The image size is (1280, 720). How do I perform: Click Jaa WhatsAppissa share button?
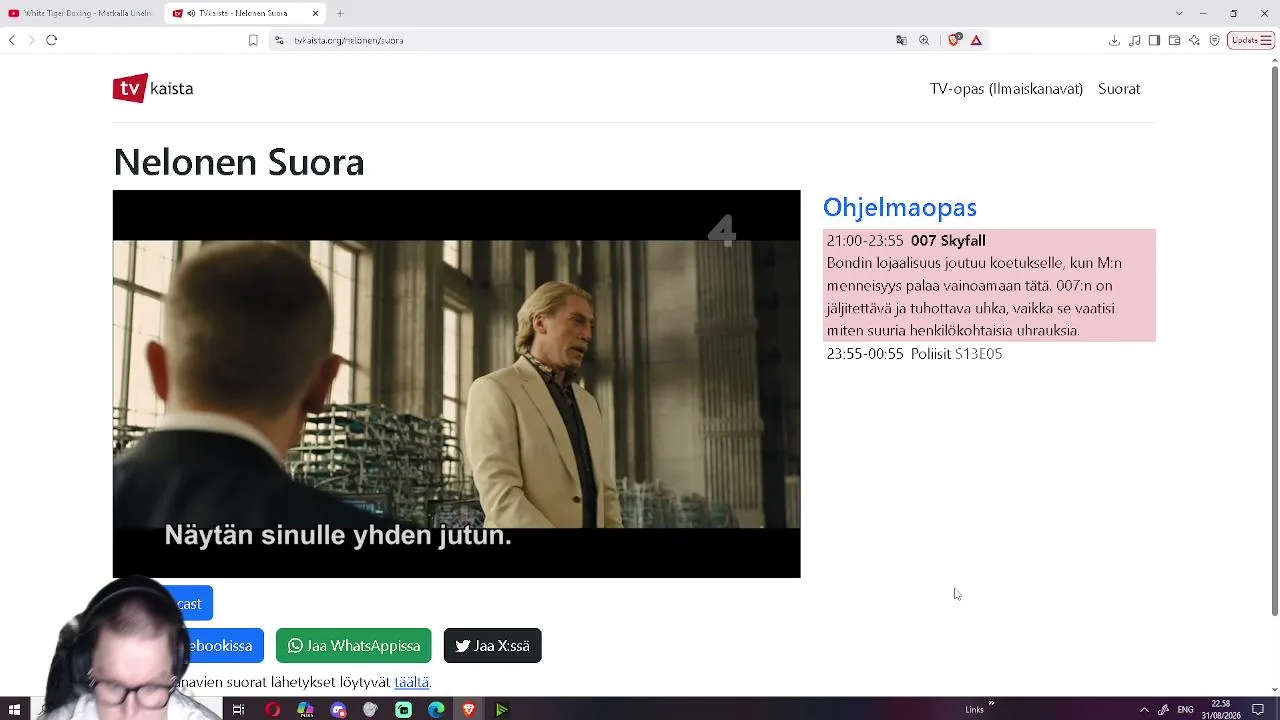[x=353, y=646]
